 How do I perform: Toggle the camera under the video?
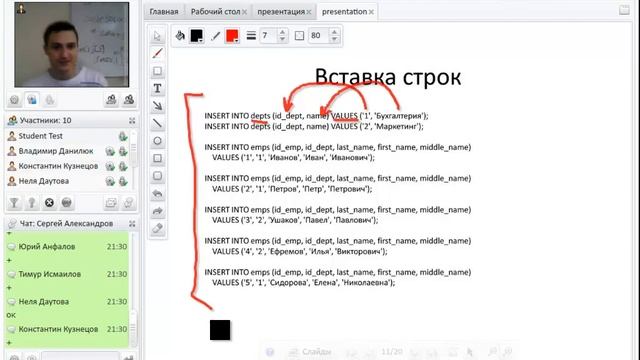(x=32, y=100)
